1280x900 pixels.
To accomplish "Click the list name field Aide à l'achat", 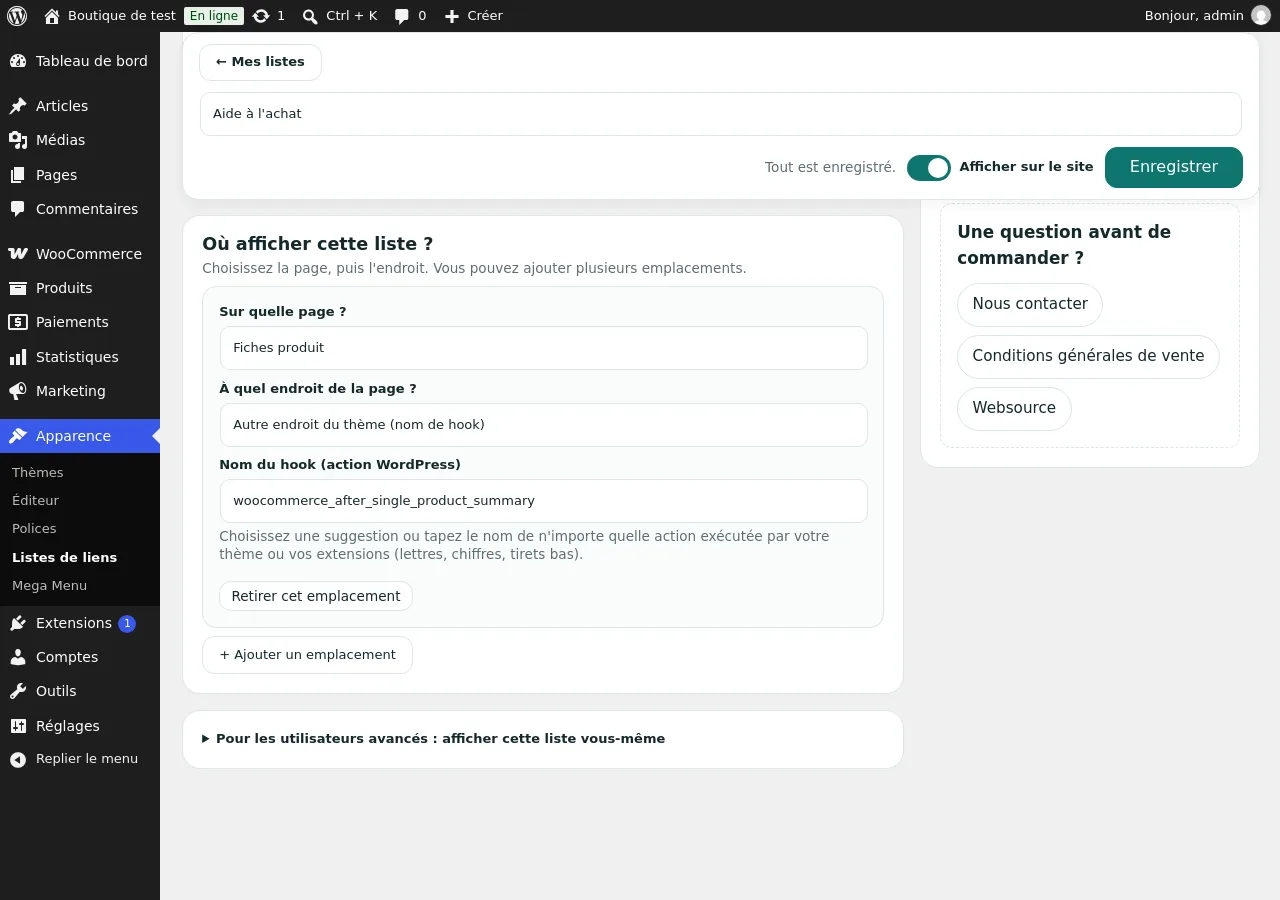I will point(720,114).
